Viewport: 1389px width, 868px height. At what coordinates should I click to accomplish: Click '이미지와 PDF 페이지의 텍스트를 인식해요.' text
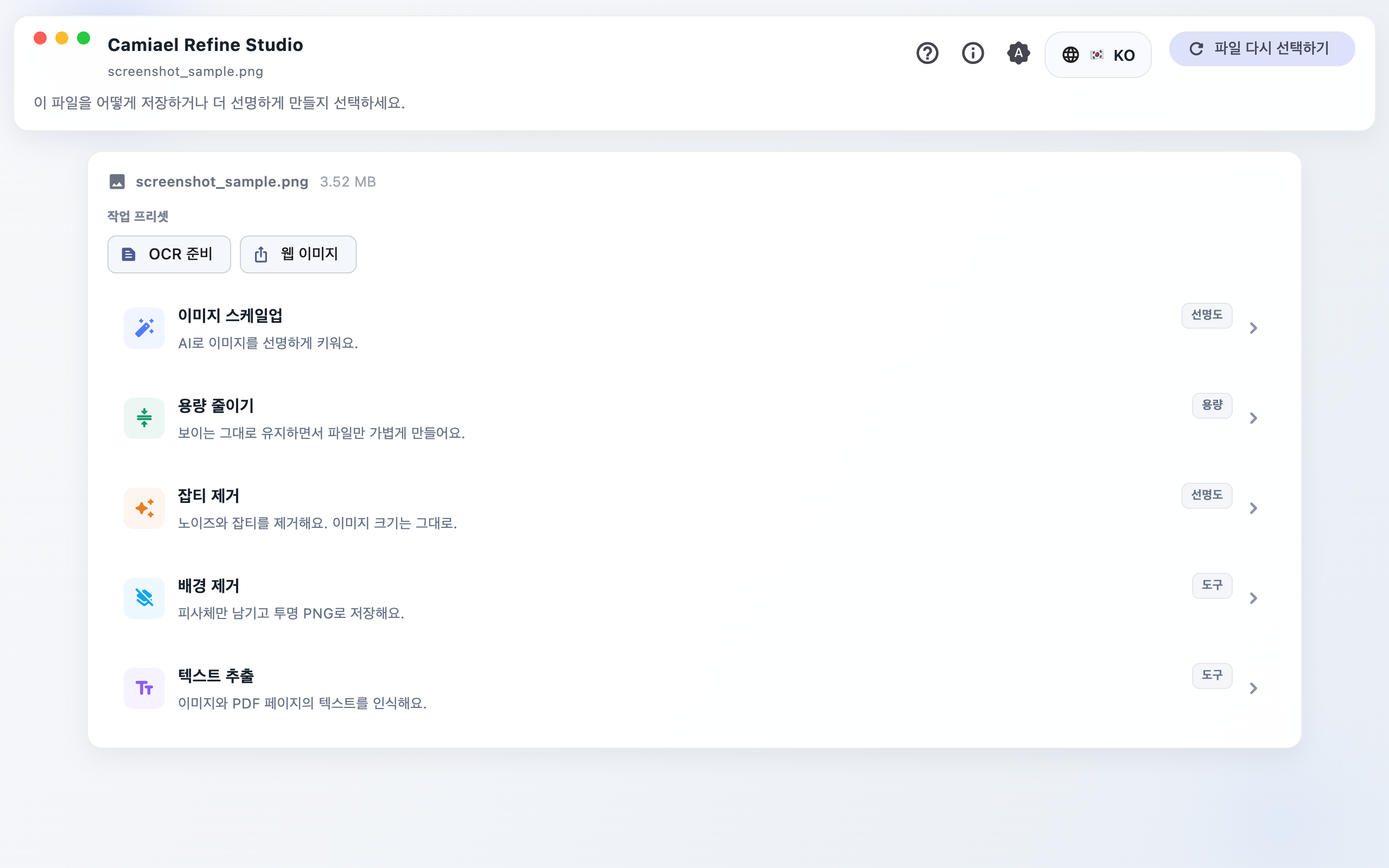point(302,704)
